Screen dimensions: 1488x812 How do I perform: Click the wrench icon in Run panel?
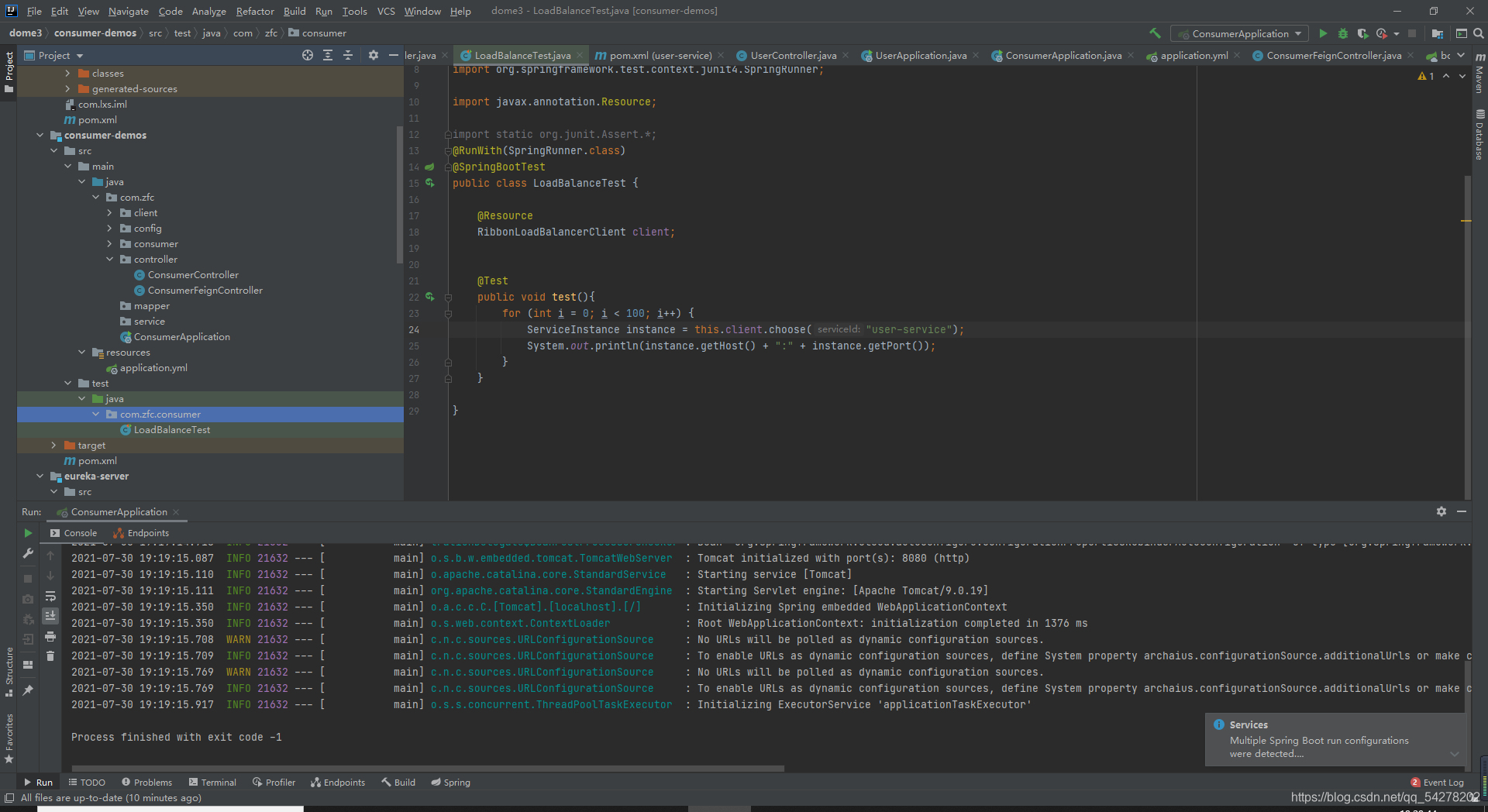pos(28,553)
